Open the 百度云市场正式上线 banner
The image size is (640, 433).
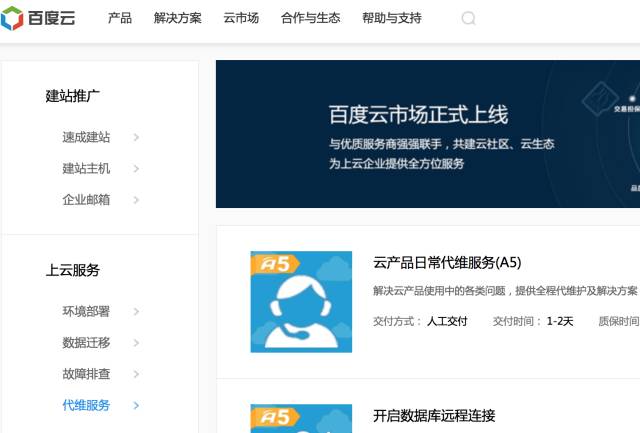point(428,134)
